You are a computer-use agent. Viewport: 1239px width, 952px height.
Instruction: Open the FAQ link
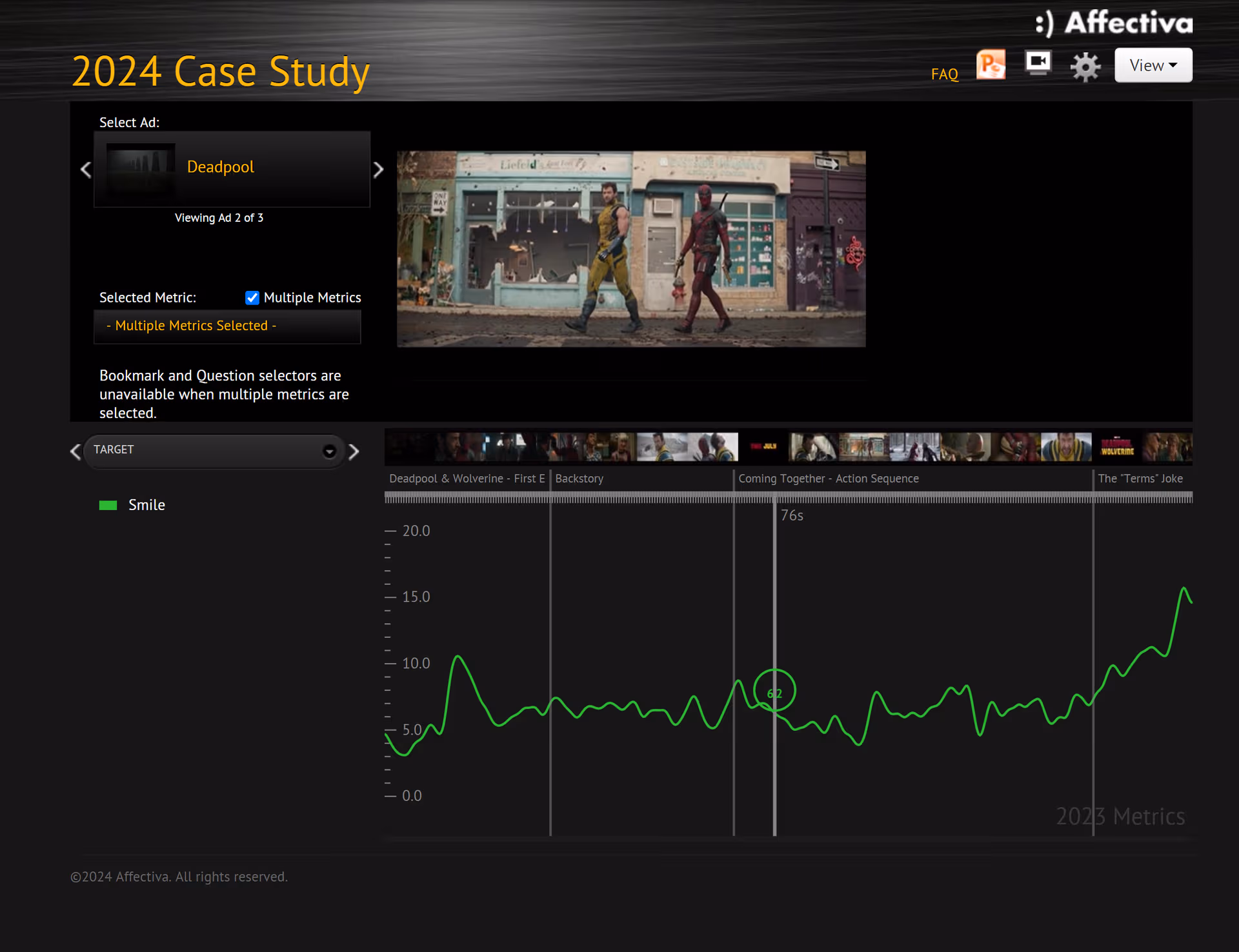pos(944,74)
